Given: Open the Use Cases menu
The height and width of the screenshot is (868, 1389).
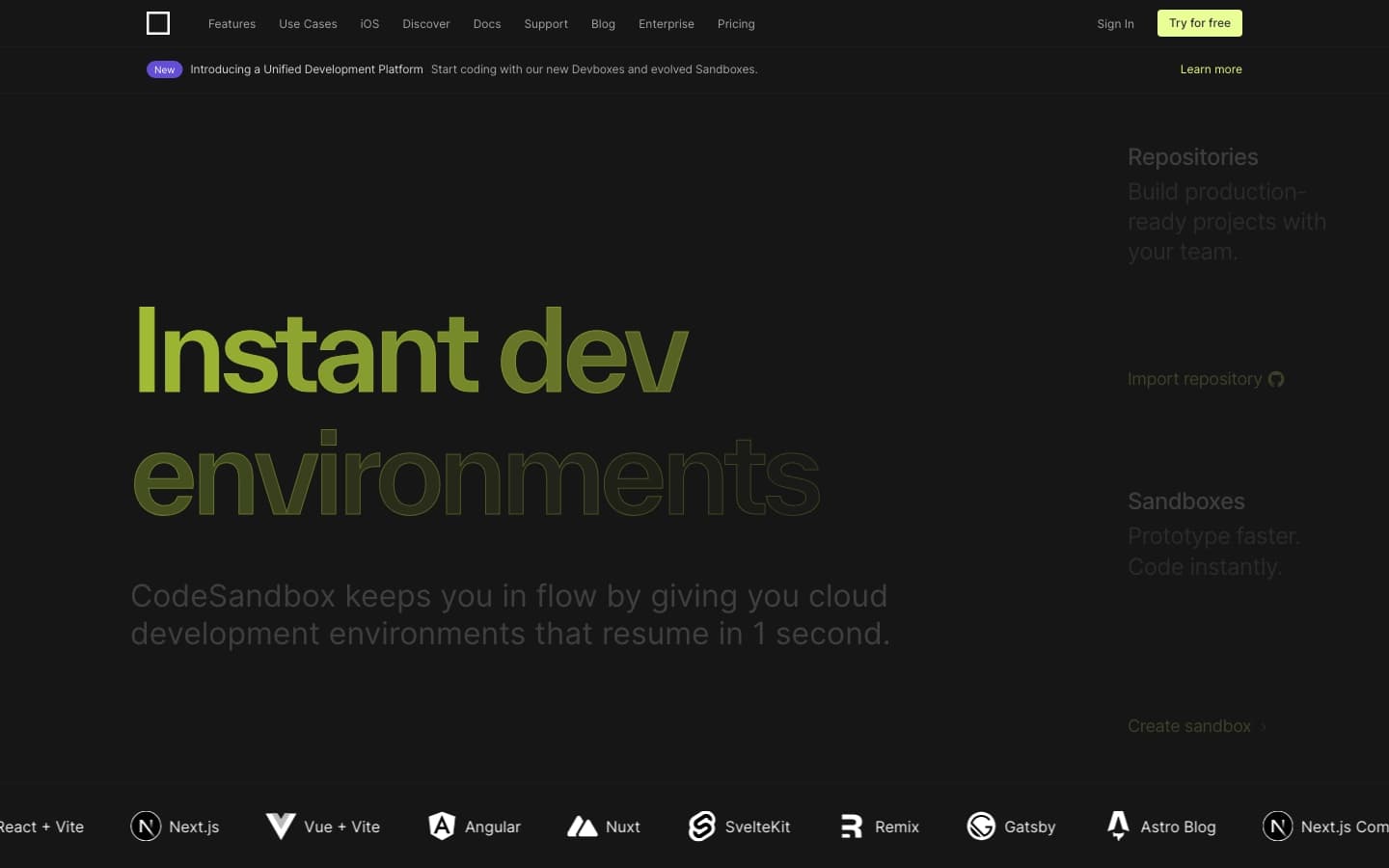Looking at the screenshot, I should pos(308,24).
